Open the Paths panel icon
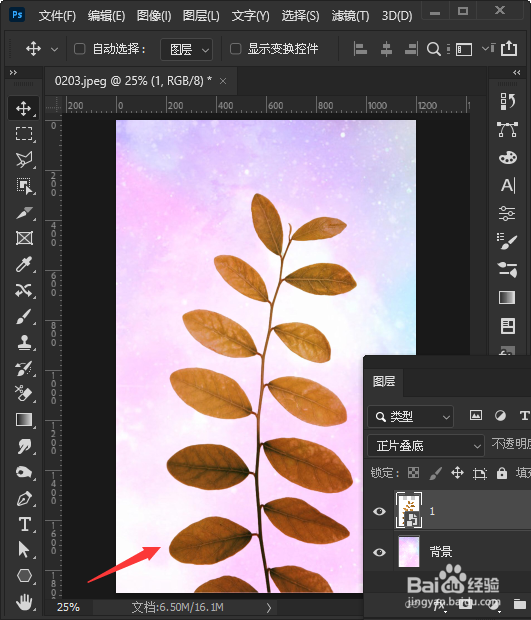Viewport: 531px width, 620px height. point(507,129)
